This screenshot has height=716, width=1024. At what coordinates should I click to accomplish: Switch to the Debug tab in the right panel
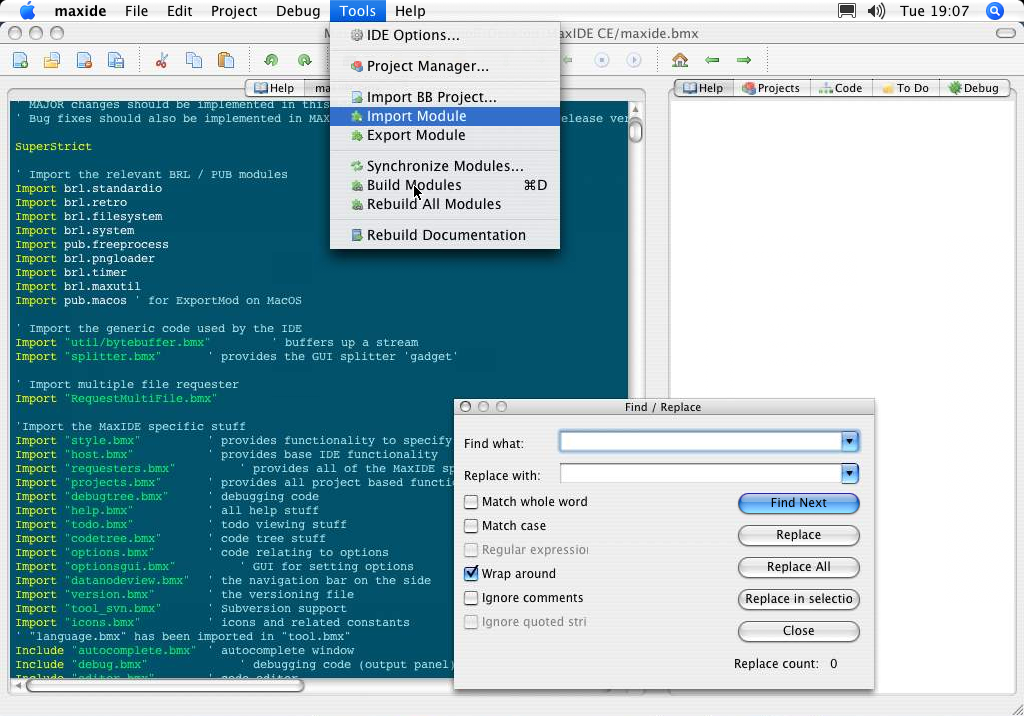coord(974,88)
